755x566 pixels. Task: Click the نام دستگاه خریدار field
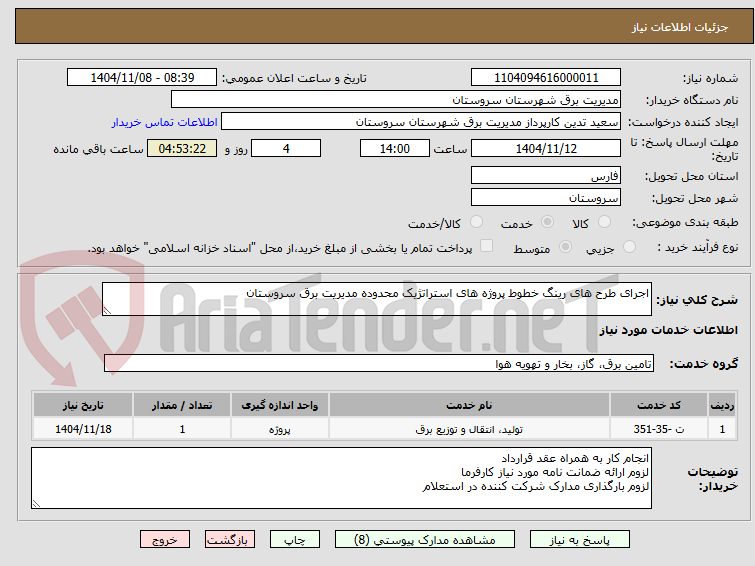coord(396,100)
